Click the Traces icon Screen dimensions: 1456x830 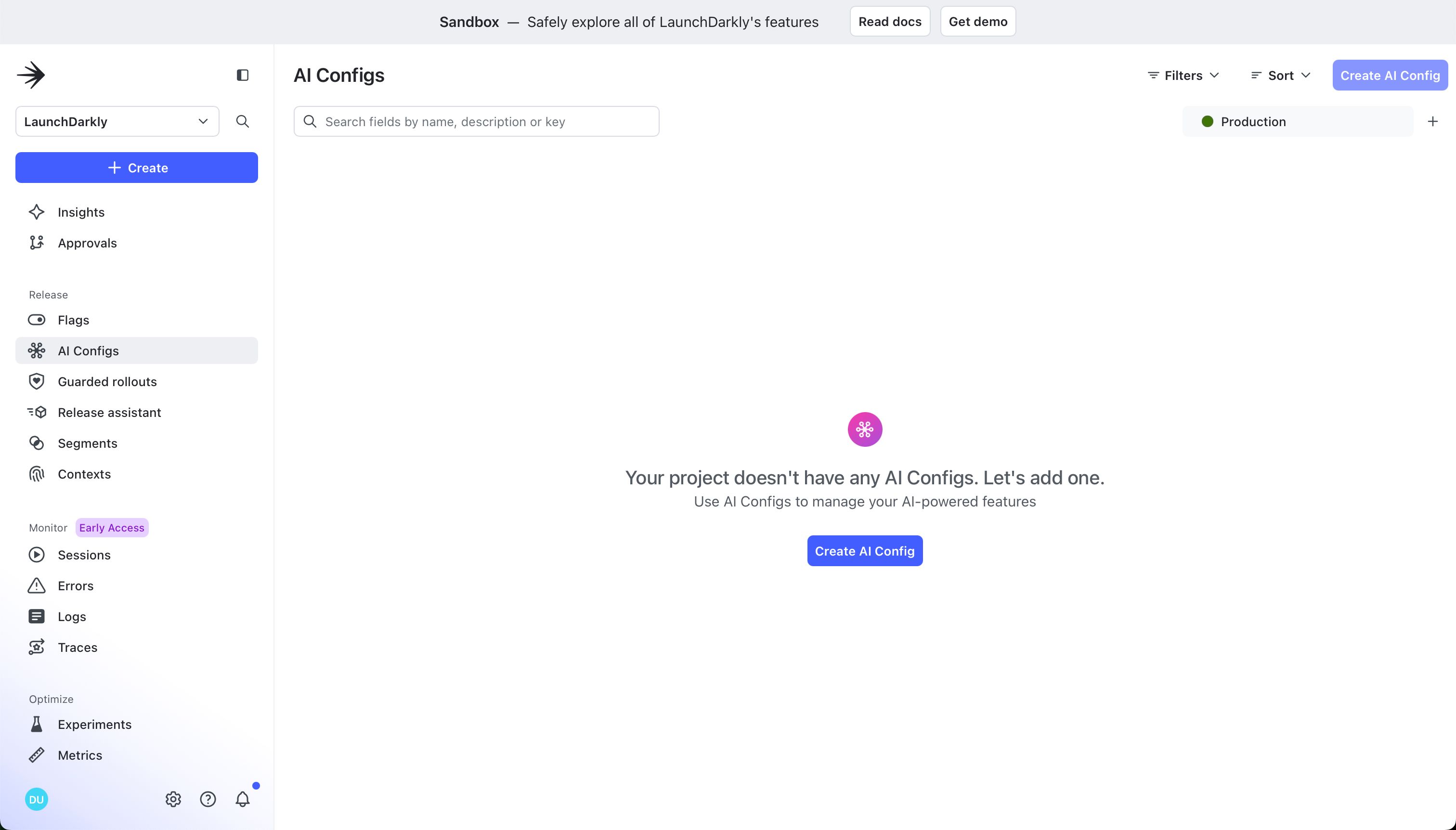(x=37, y=647)
